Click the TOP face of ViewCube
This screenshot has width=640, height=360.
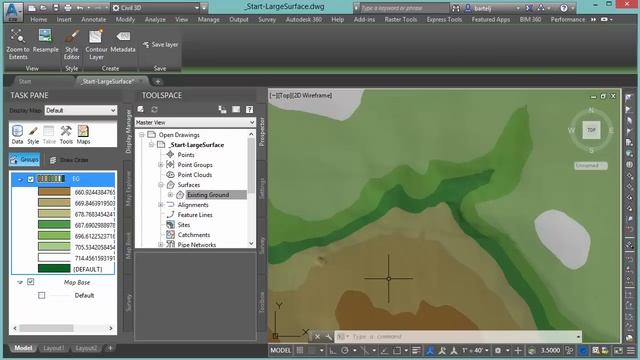pyautogui.click(x=591, y=130)
